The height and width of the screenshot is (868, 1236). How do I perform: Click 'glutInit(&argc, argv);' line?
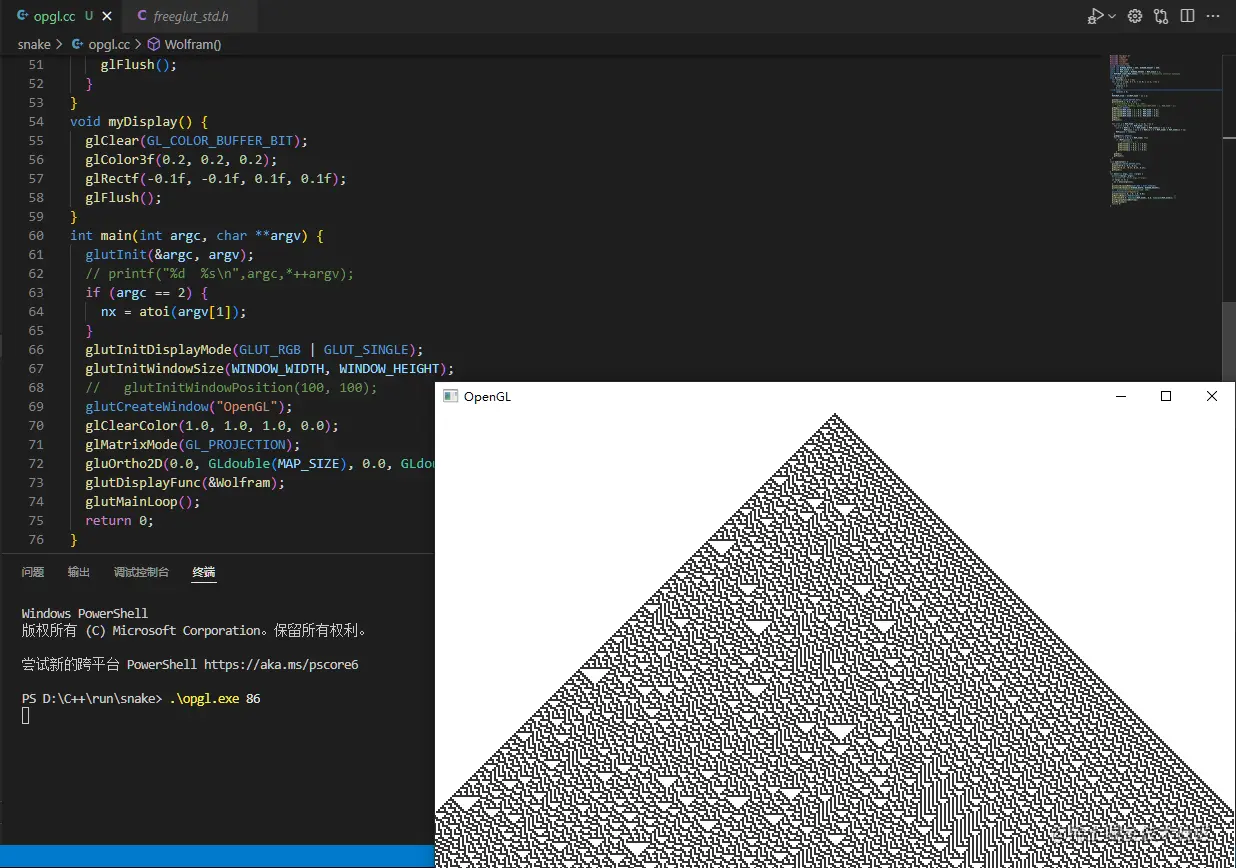tap(170, 255)
